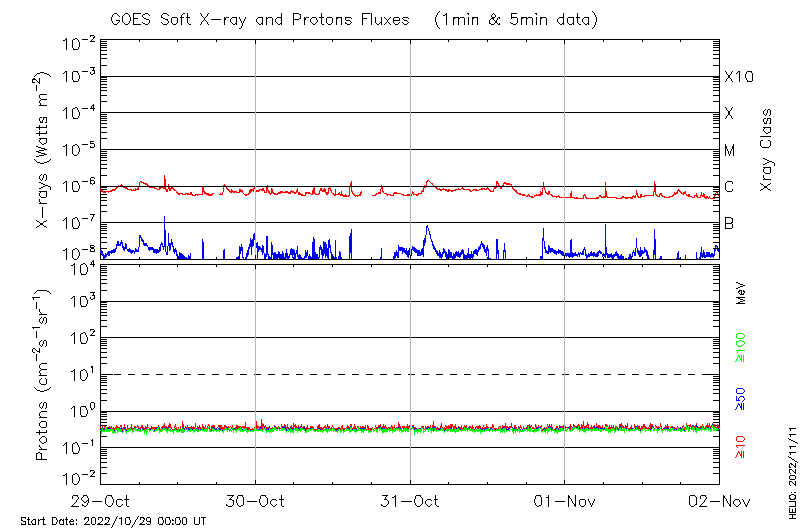800x530 pixels.
Task: Click the 'Xray Class' vertical axis title
Action: (x=767, y=150)
